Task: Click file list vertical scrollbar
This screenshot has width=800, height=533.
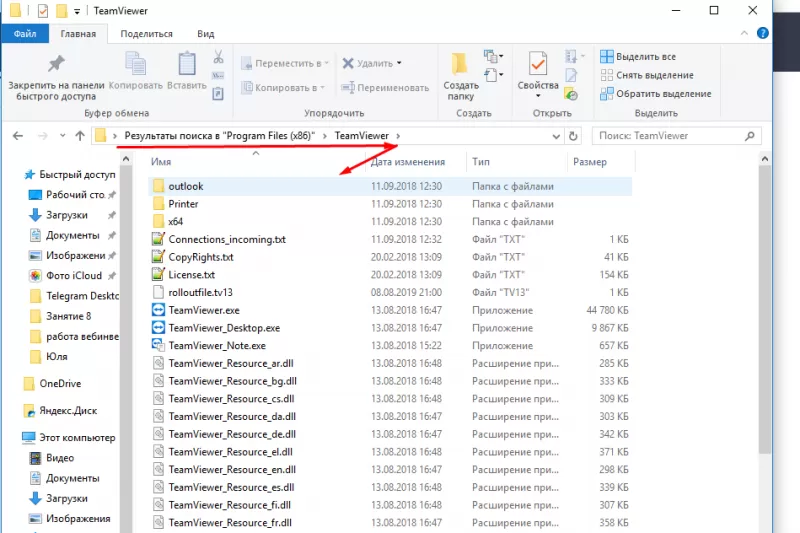Action: tap(764, 309)
